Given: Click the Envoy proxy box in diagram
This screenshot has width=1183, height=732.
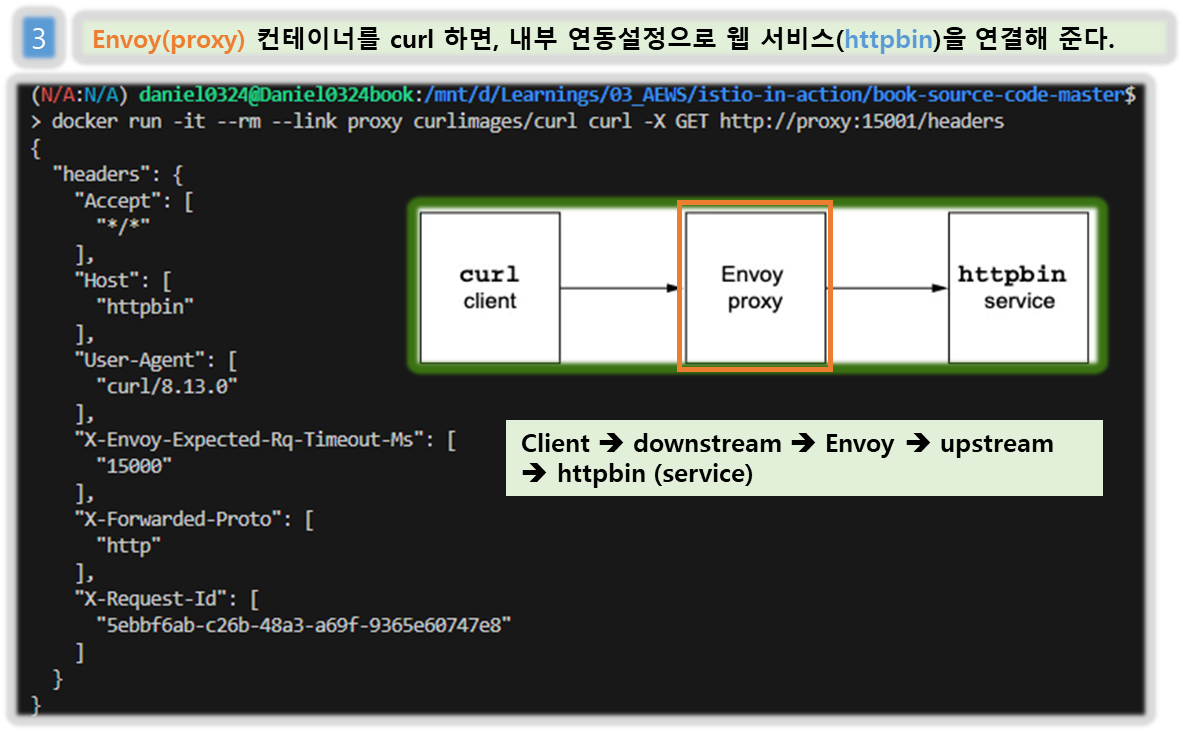Looking at the screenshot, I should click(755, 288).
